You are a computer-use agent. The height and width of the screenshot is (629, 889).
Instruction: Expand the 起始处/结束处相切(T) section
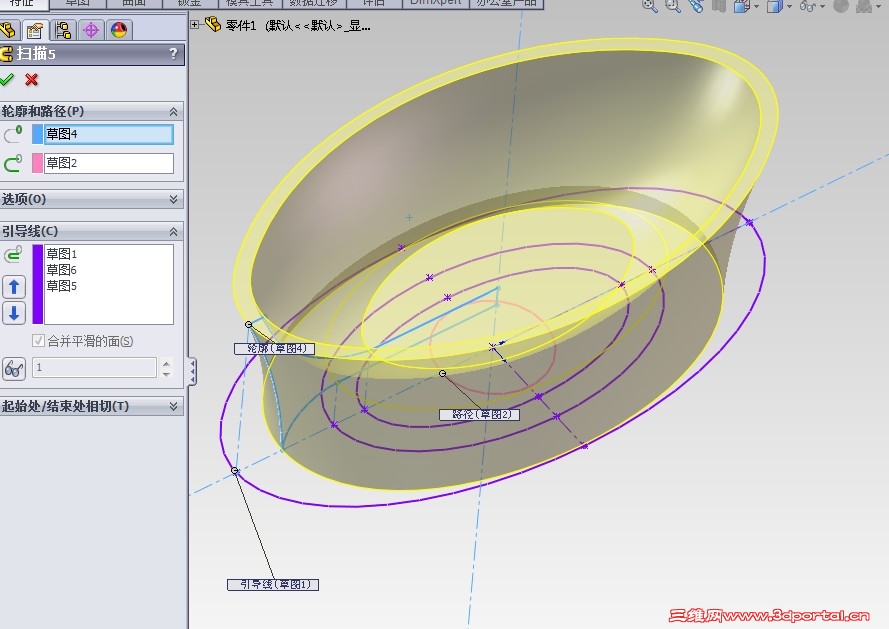[173, 406]
